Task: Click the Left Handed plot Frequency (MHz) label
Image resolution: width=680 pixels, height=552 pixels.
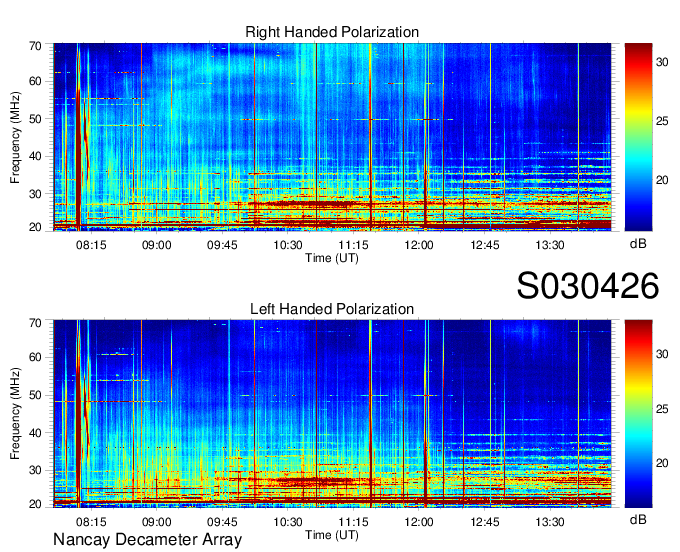Action: coord(15,414)
